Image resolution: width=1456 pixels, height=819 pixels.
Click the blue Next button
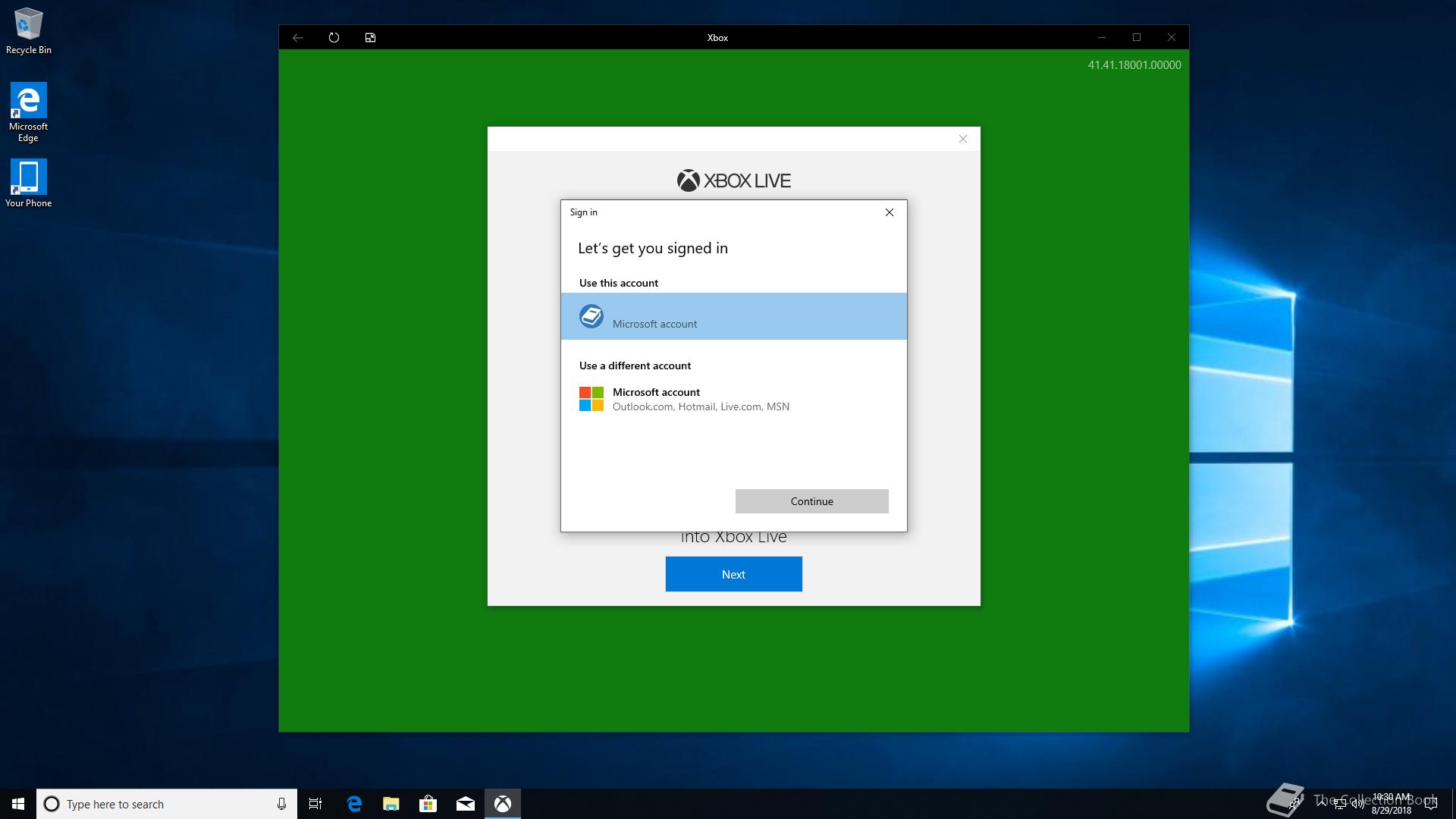[x=733, y=574]
